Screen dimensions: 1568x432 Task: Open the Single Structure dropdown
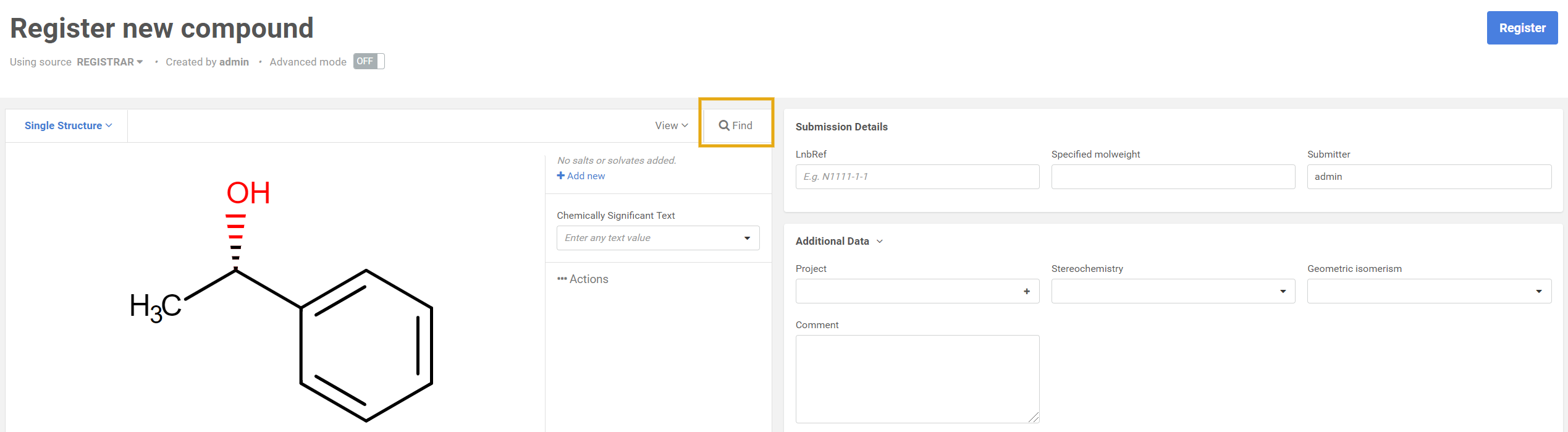[68, 125]
